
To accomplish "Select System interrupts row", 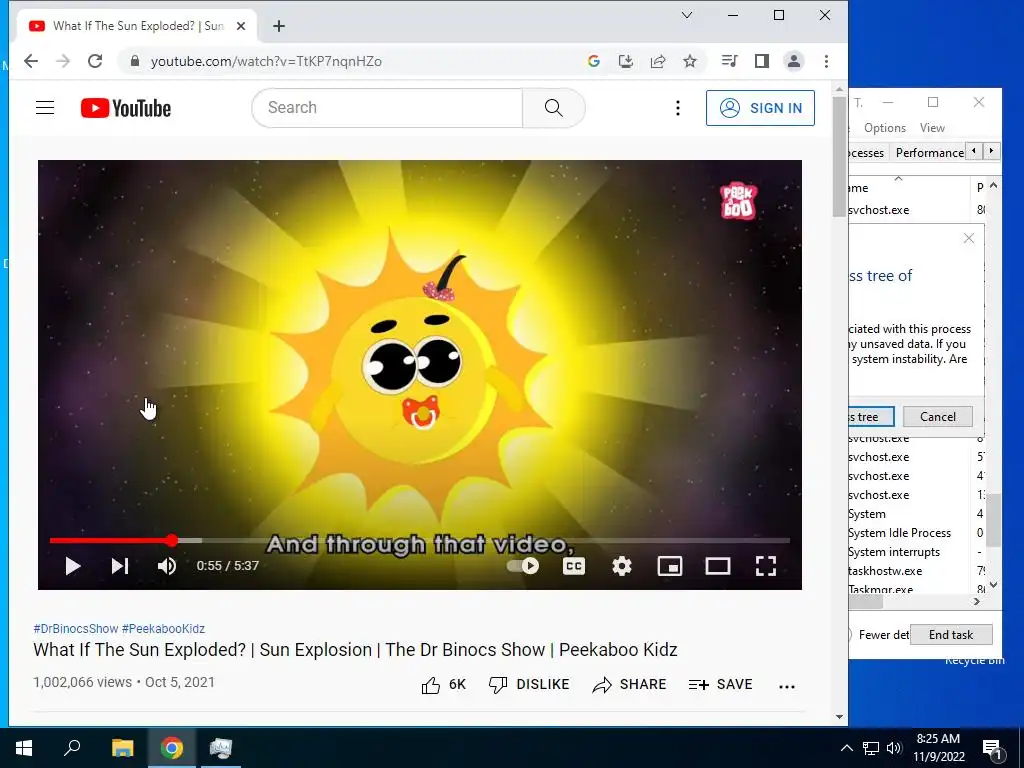I will [916, 552].
